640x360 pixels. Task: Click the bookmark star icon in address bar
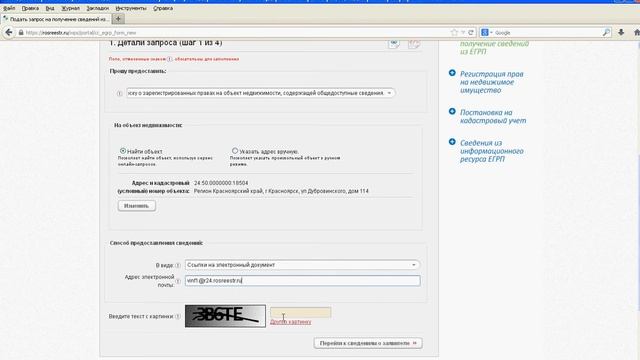tap(454, 32)
